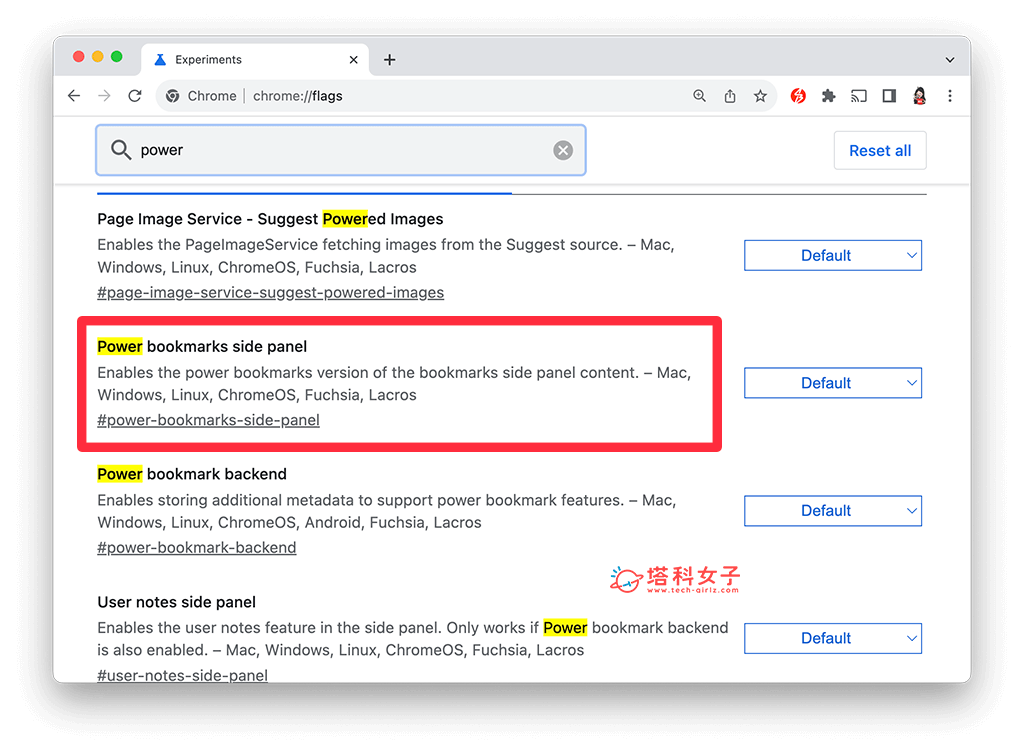Reload the chrome://flags page

coord(135,96)
